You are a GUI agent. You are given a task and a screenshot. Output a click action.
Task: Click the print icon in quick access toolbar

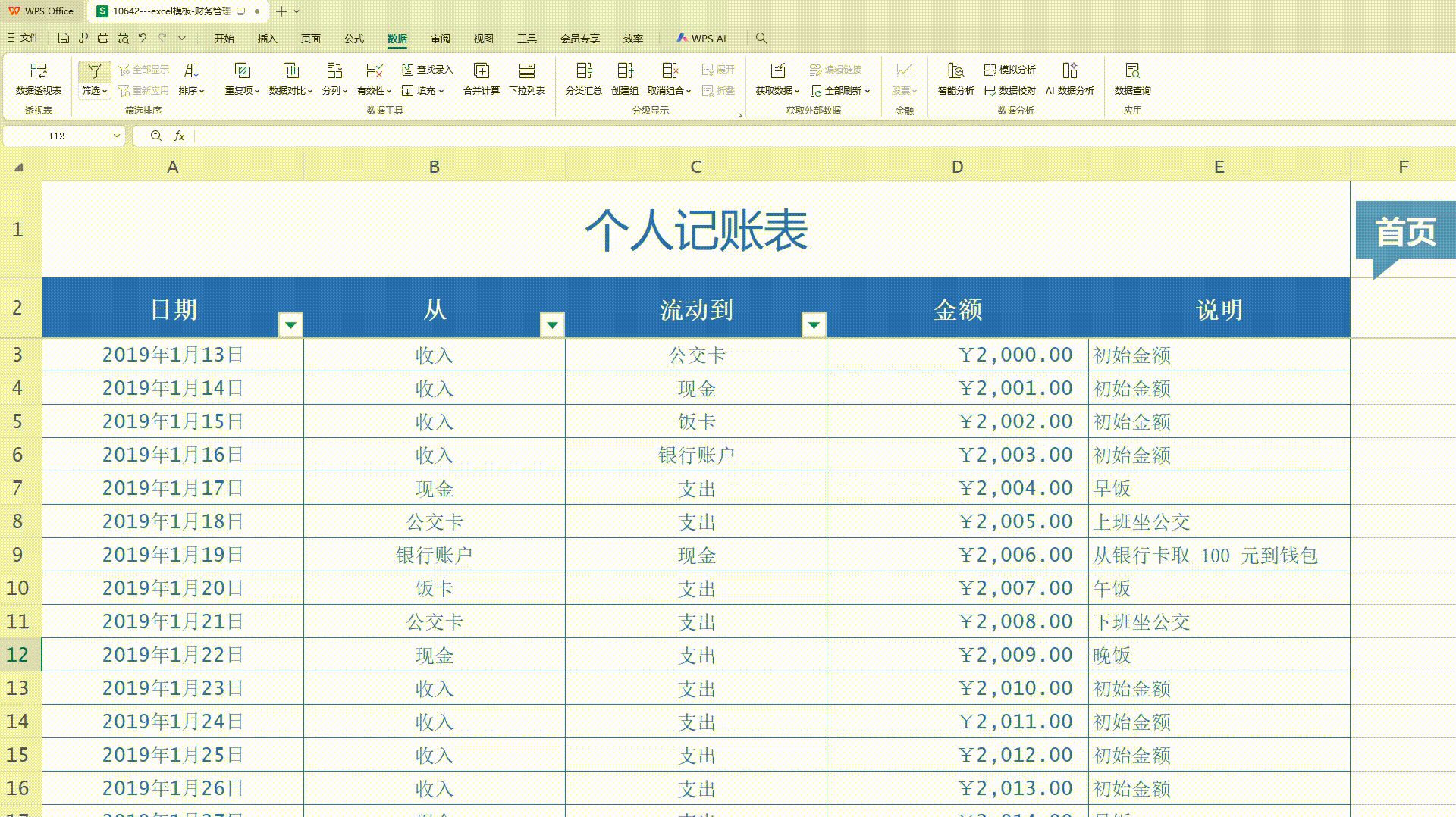103,38
